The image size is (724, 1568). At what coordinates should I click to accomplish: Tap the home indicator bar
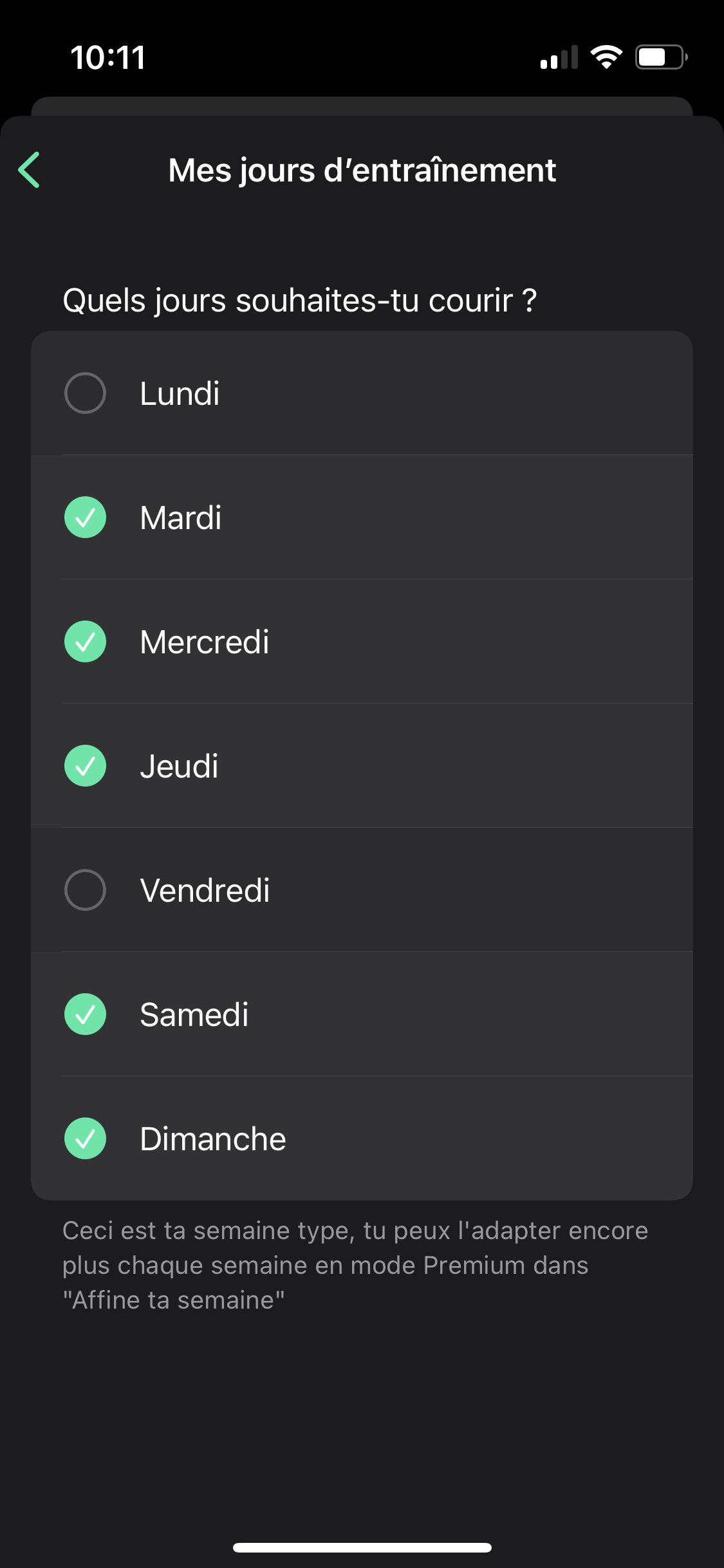362,1547
